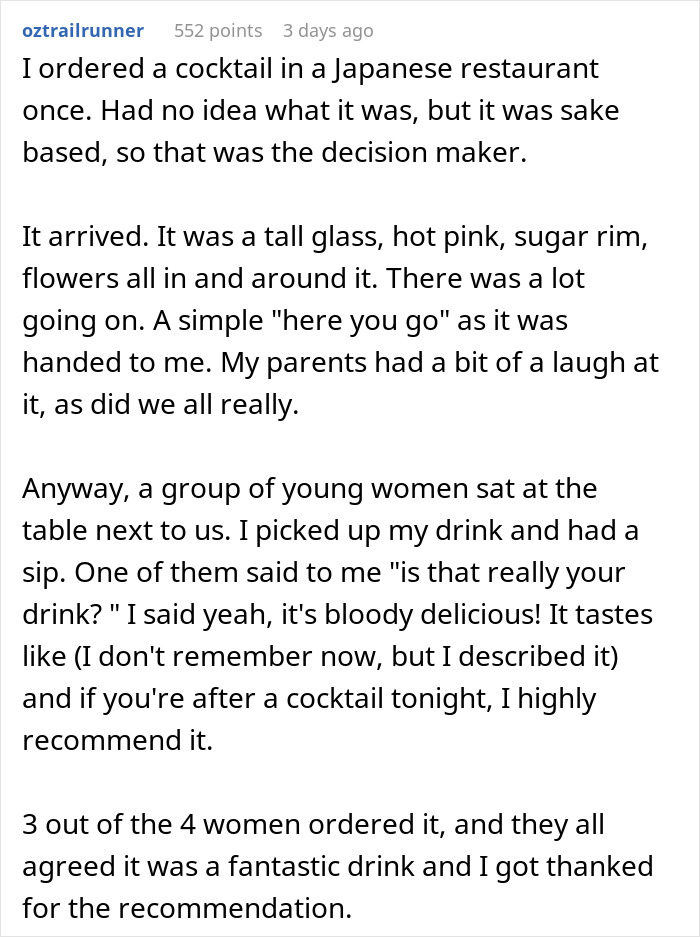Viewport: 700px width, 937px height.
Task: Click the 552 points score
Action: click(x=218, y=31)
